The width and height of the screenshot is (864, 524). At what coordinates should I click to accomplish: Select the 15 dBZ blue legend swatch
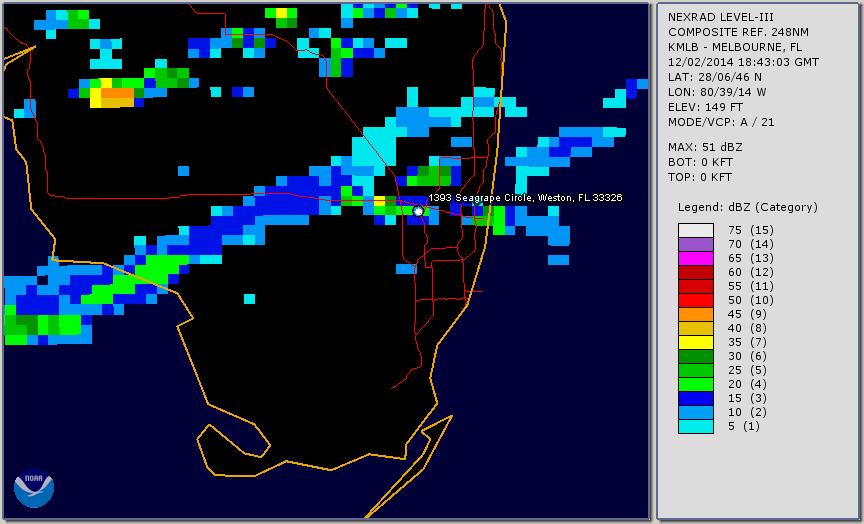click(x=696, y=398)
